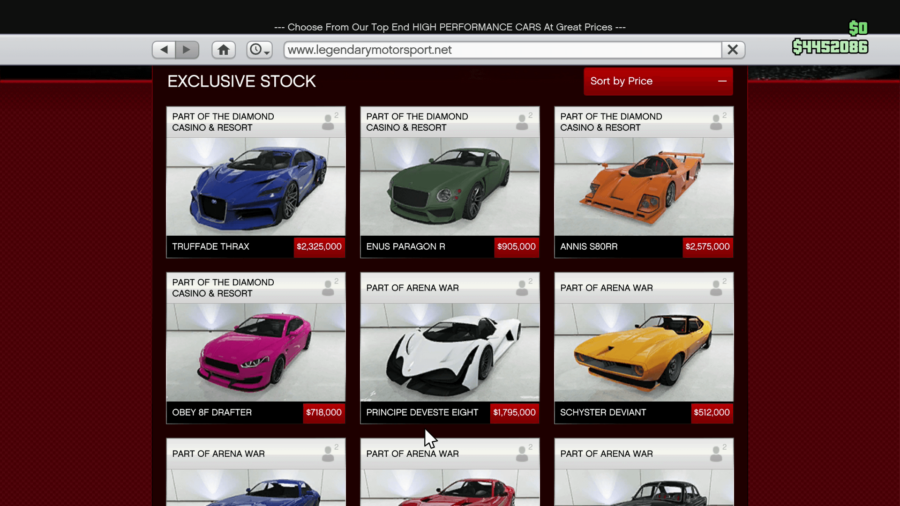Click the PRINCIPE DEVESTE EIGHT name label
The width and height of the screenshot is (900, 506).
422,412
